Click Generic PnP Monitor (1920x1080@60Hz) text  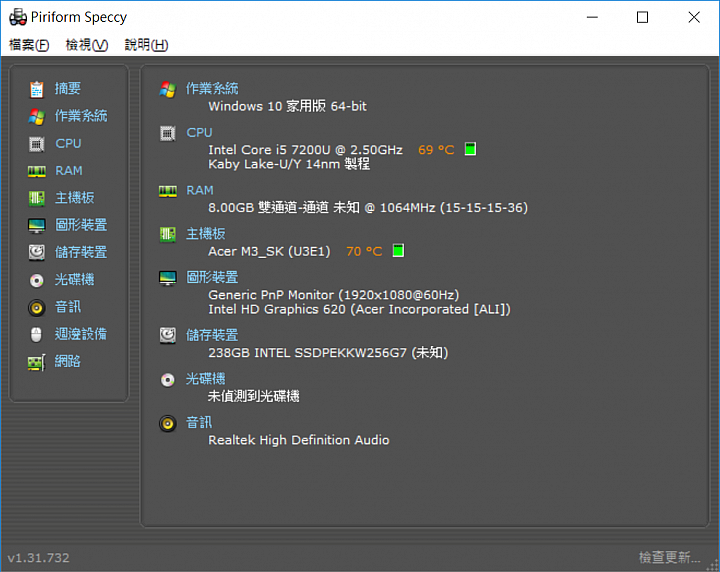334,295
